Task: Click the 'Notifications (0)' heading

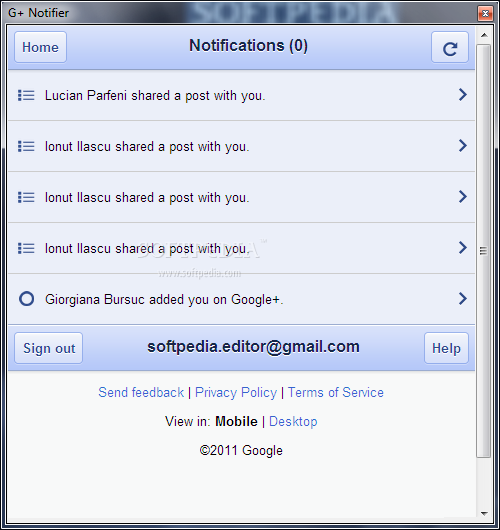Action: coord(248,46)
